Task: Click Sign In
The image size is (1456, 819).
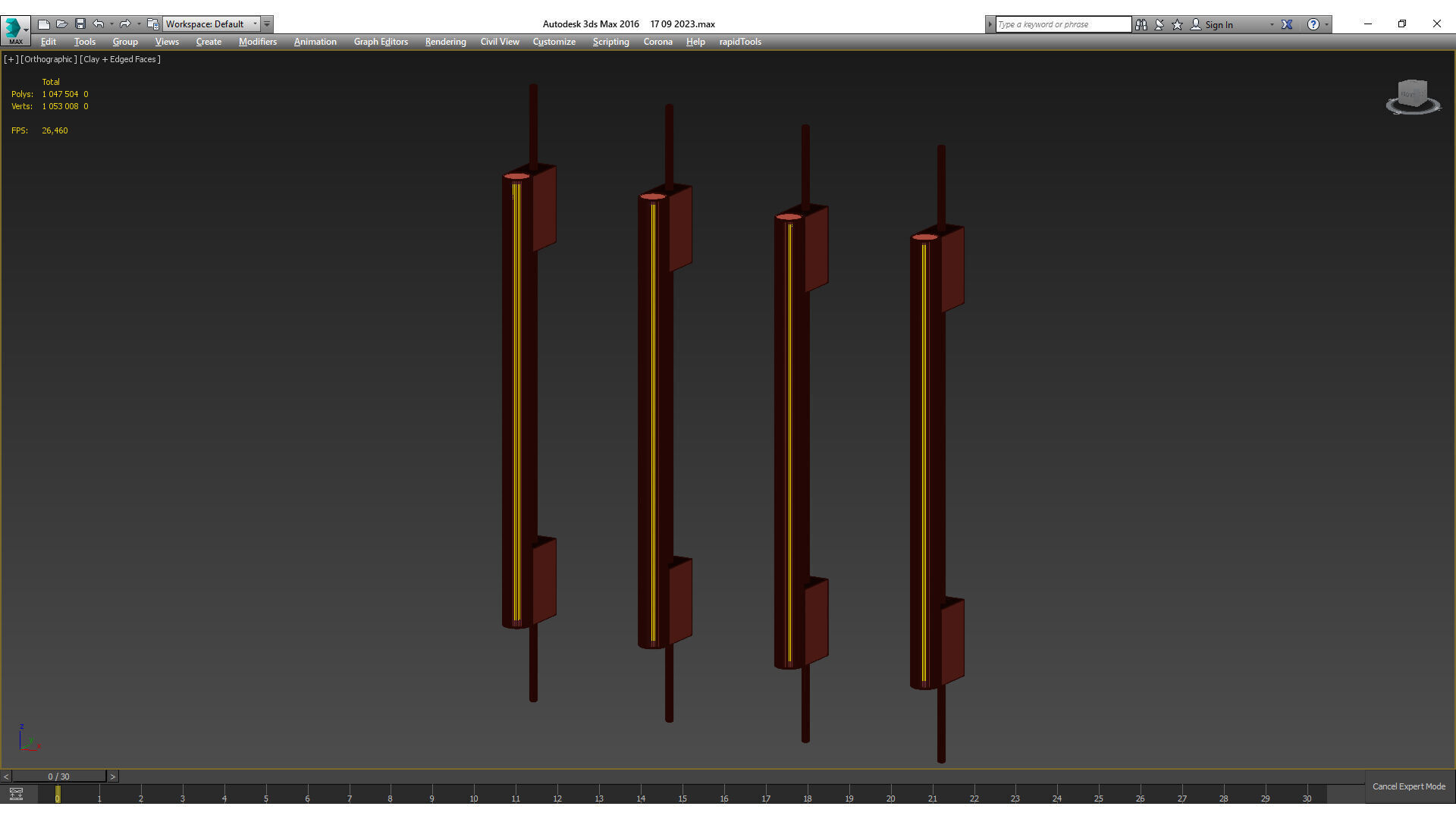Action: pyautogui.click(x=1219, y=24)
